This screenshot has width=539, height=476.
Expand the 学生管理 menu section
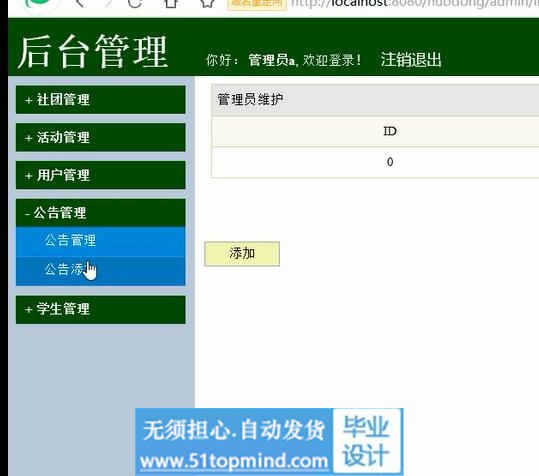click(100, 309)
